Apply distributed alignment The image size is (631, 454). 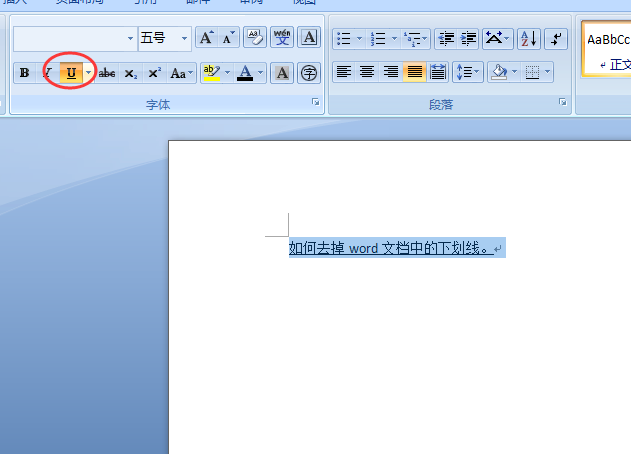[438, 72]
